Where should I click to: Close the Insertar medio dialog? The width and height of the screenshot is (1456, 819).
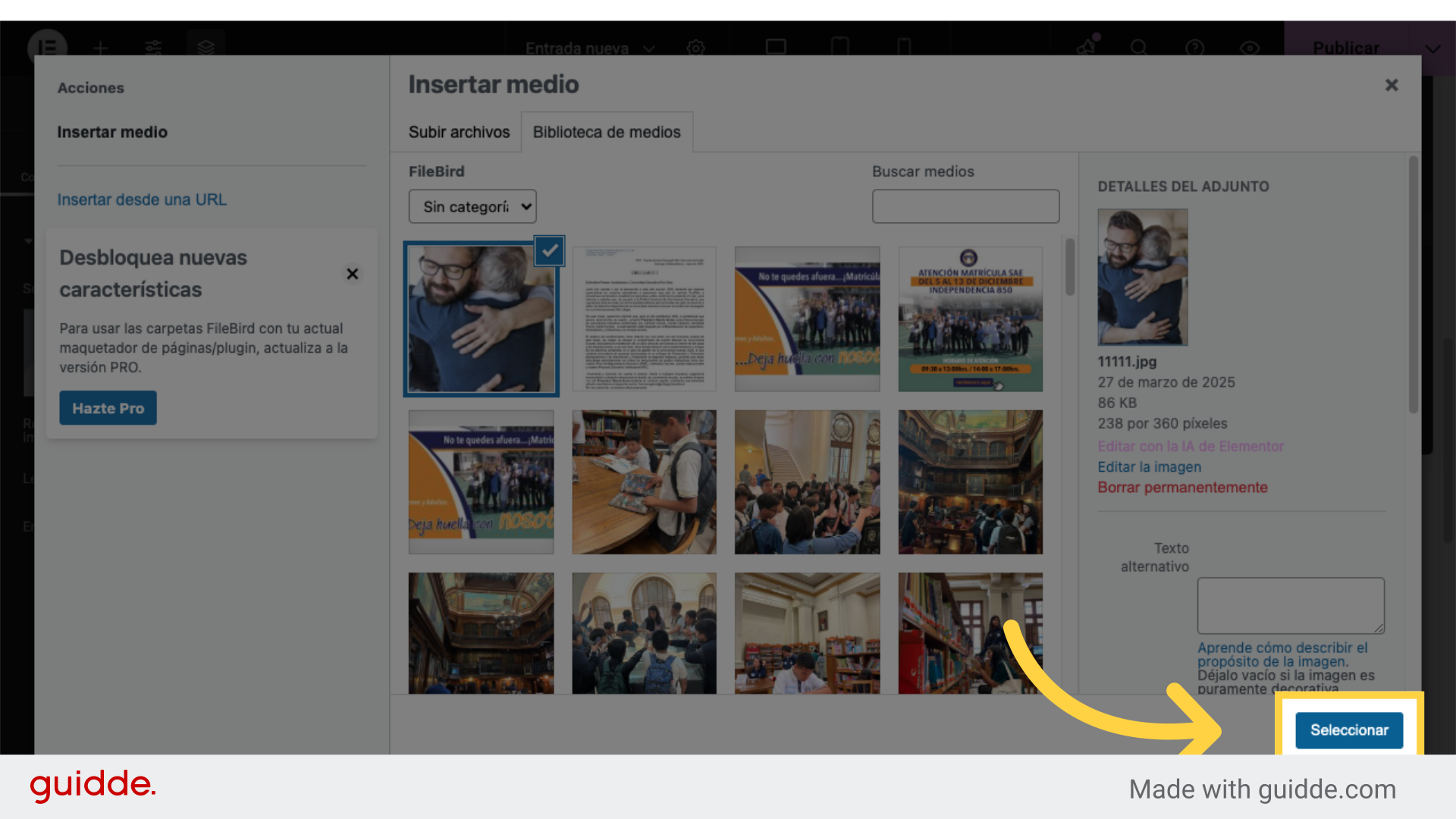(x=1392, y=85)
